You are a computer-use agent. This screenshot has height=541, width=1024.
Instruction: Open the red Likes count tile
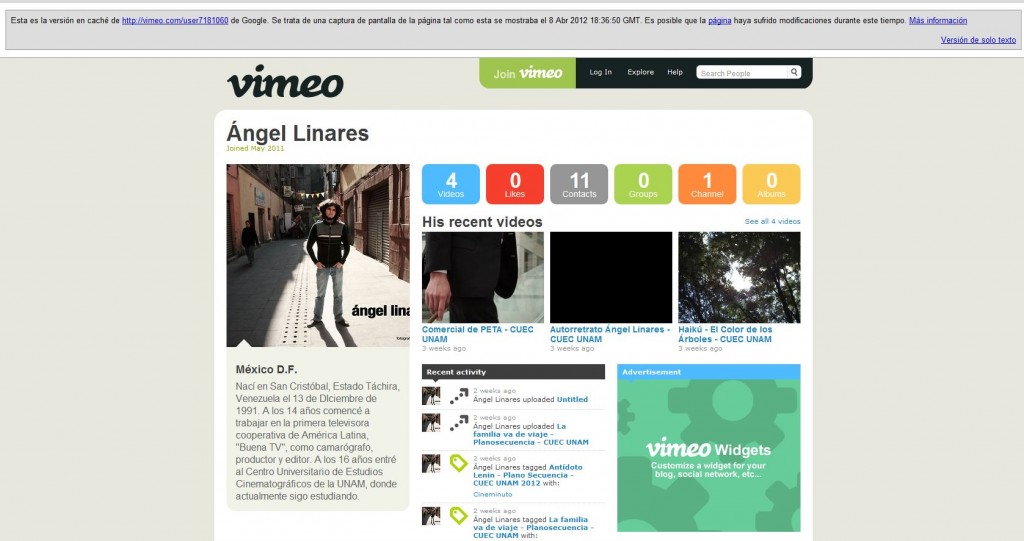pos(515,184)
